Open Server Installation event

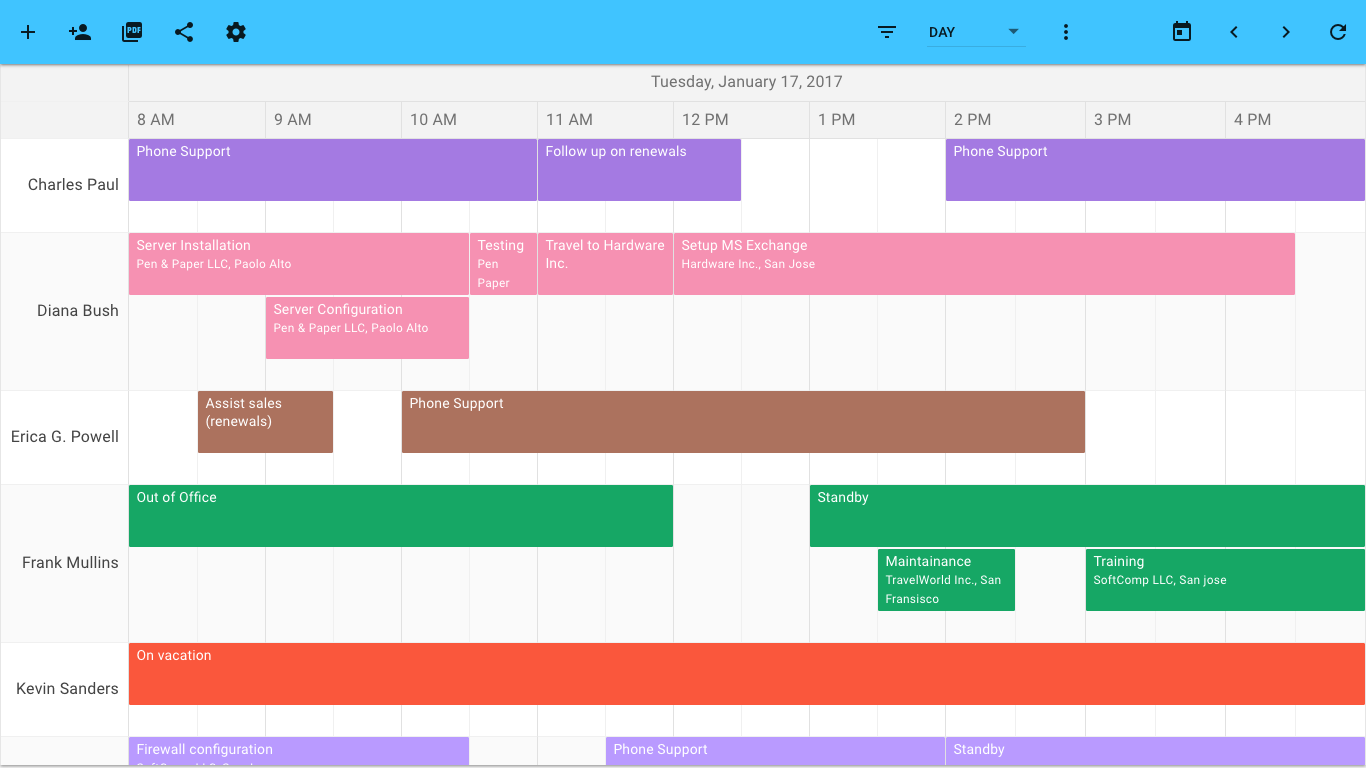[x=299, y=264]
